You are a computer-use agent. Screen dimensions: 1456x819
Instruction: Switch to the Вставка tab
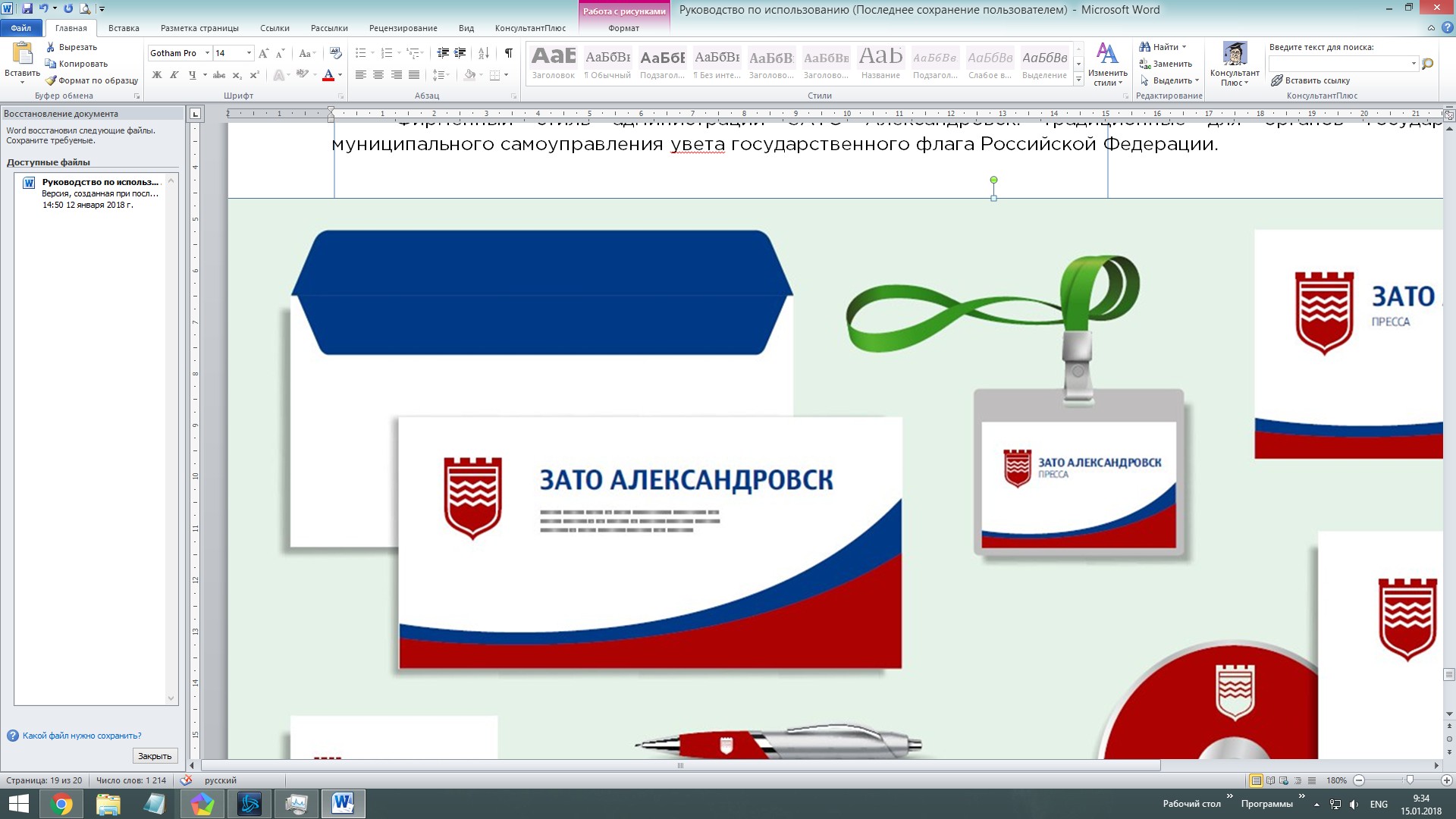[124, 28]
